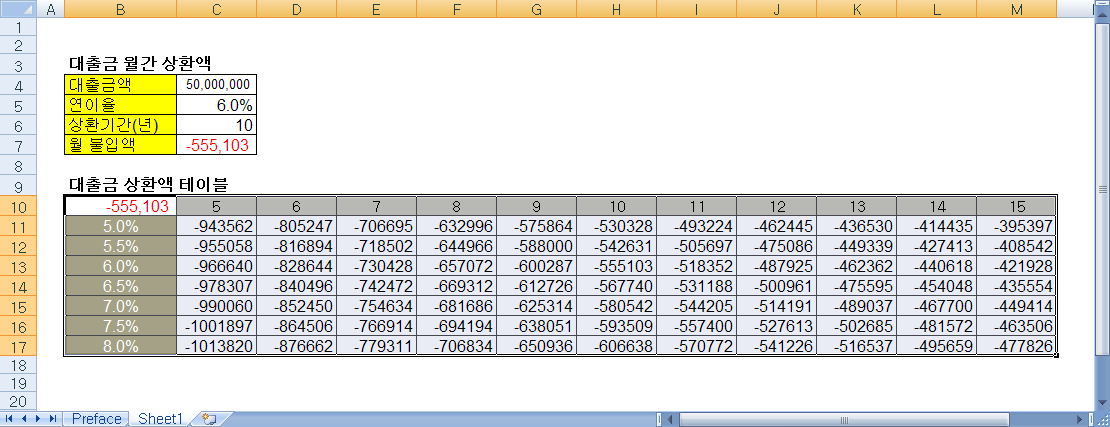Select the 상환기간(년) value cell showing 10
The image size is (1110, 427).
click(x=217, y=125)
